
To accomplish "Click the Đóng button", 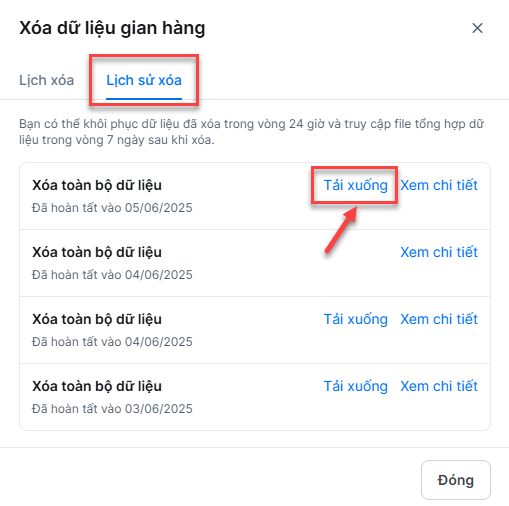I will [456, 480].
